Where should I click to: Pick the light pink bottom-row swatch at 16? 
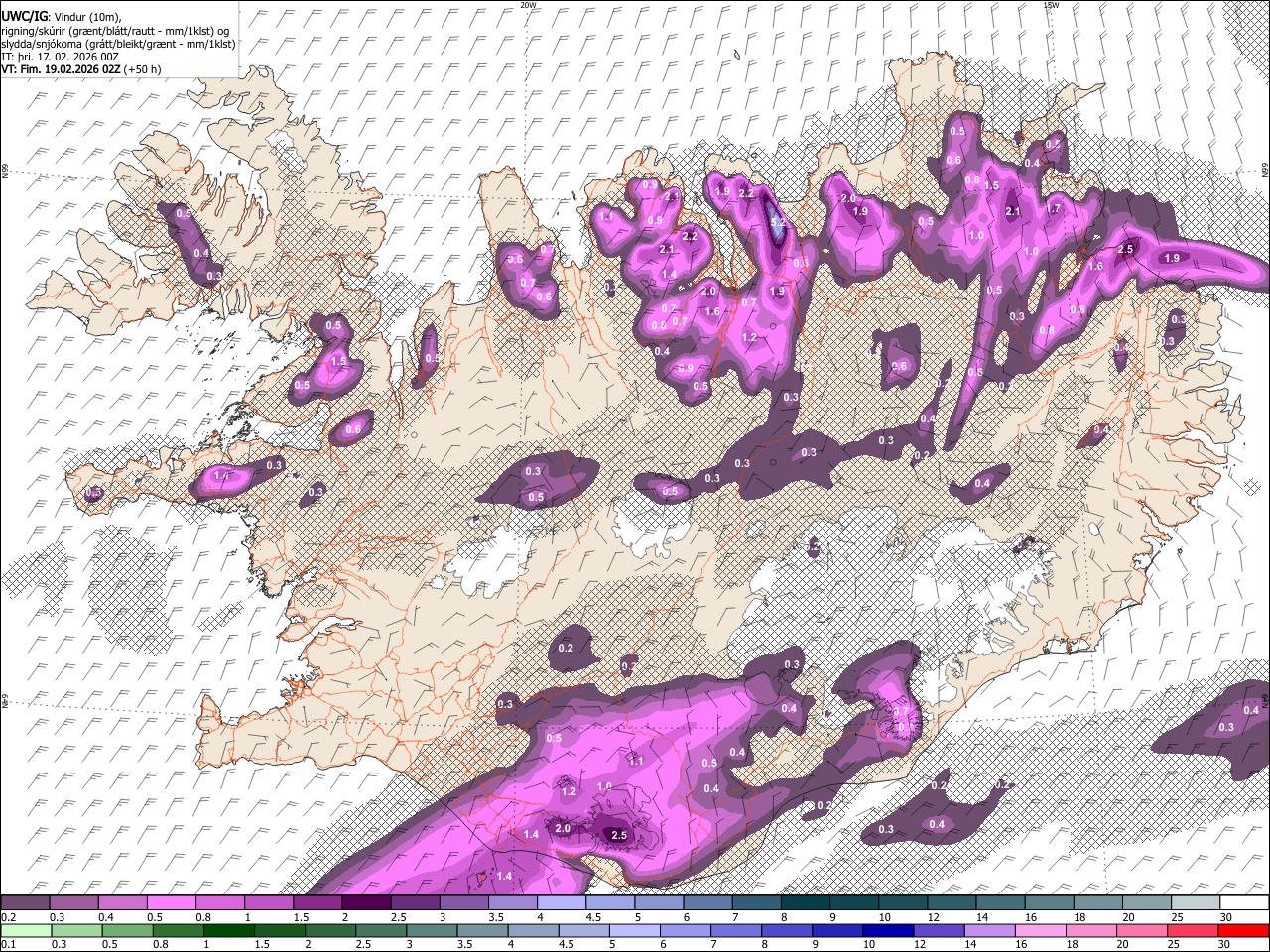(1041, 930)
